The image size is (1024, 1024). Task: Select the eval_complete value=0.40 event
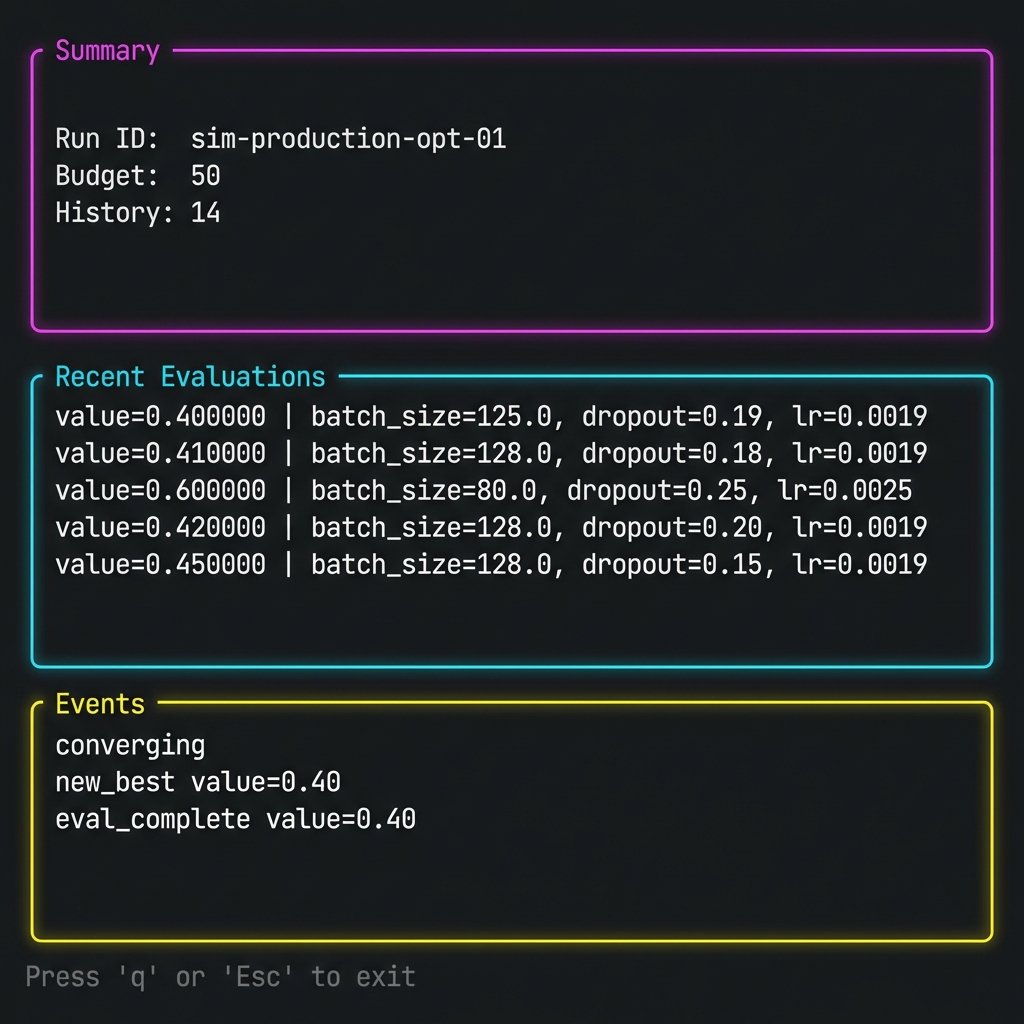tap(235, 819)
